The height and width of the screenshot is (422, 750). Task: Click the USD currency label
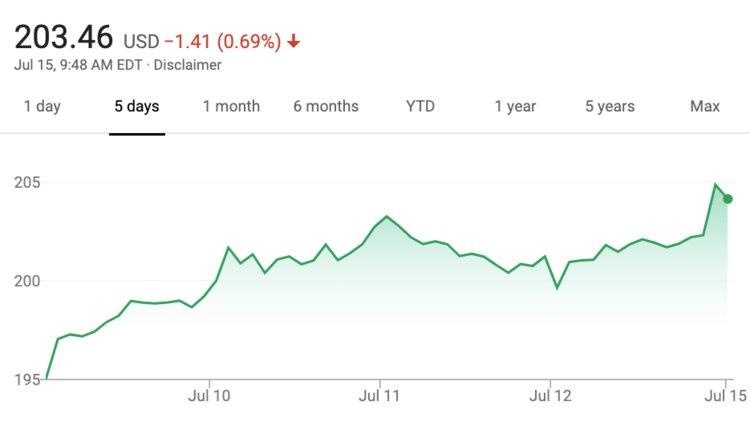click(141, 42)
